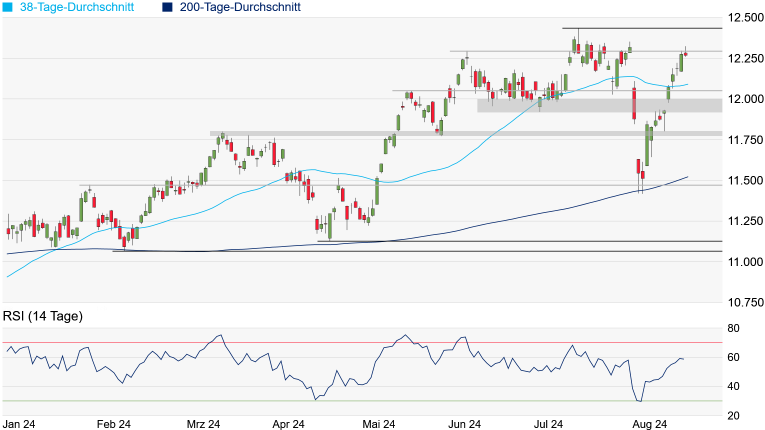Click the dark blue 200-Tage-Durchschnitt legend swatch
This screenshot has width=765, height=430.
tap(166, 7)
